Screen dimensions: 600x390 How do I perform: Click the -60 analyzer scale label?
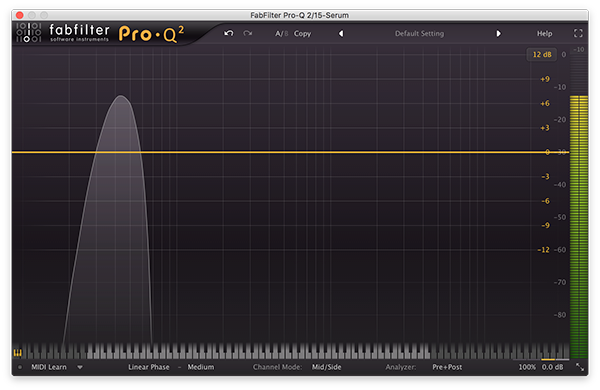[x=560, y=250]
